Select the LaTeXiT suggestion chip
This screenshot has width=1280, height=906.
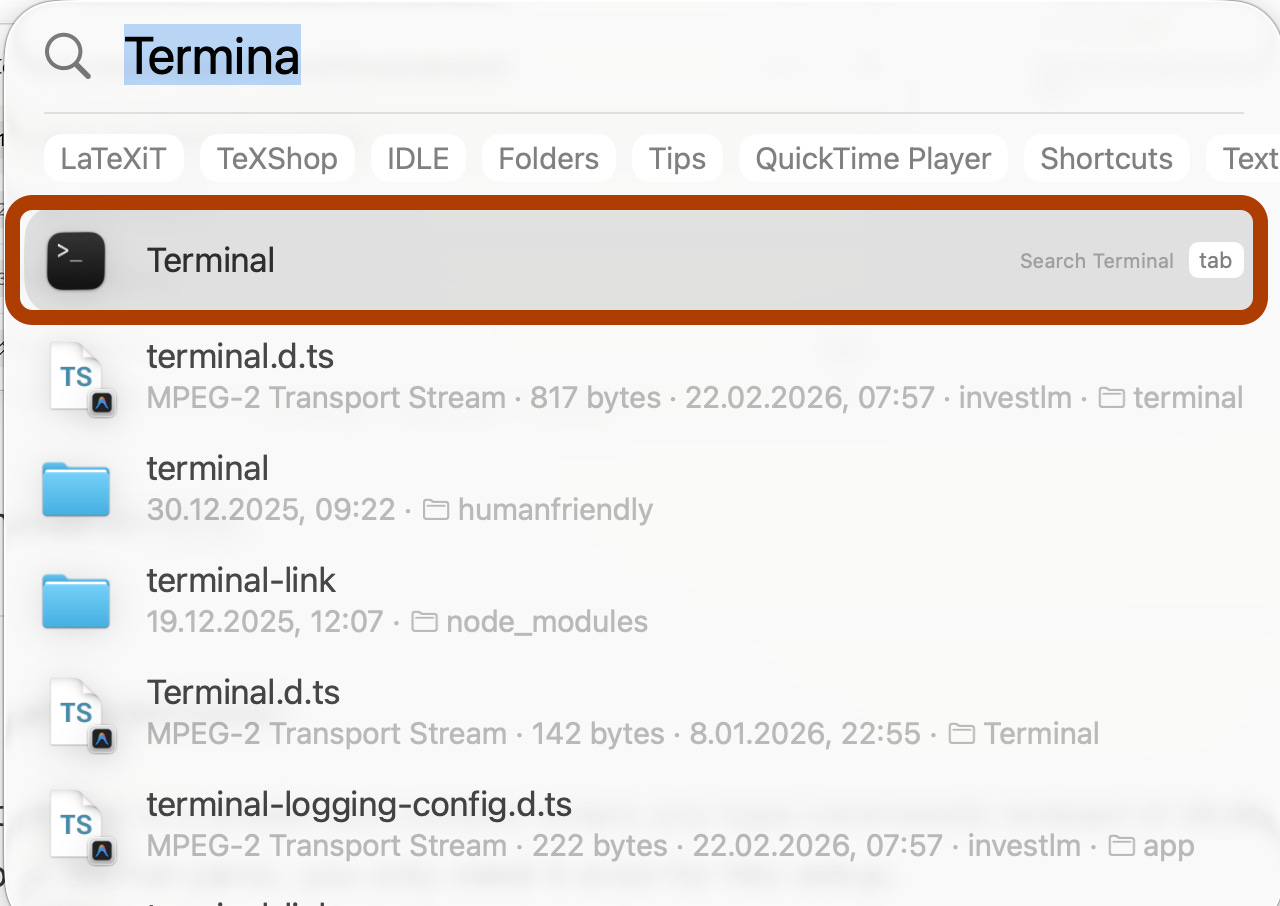(x=114, y=158)
